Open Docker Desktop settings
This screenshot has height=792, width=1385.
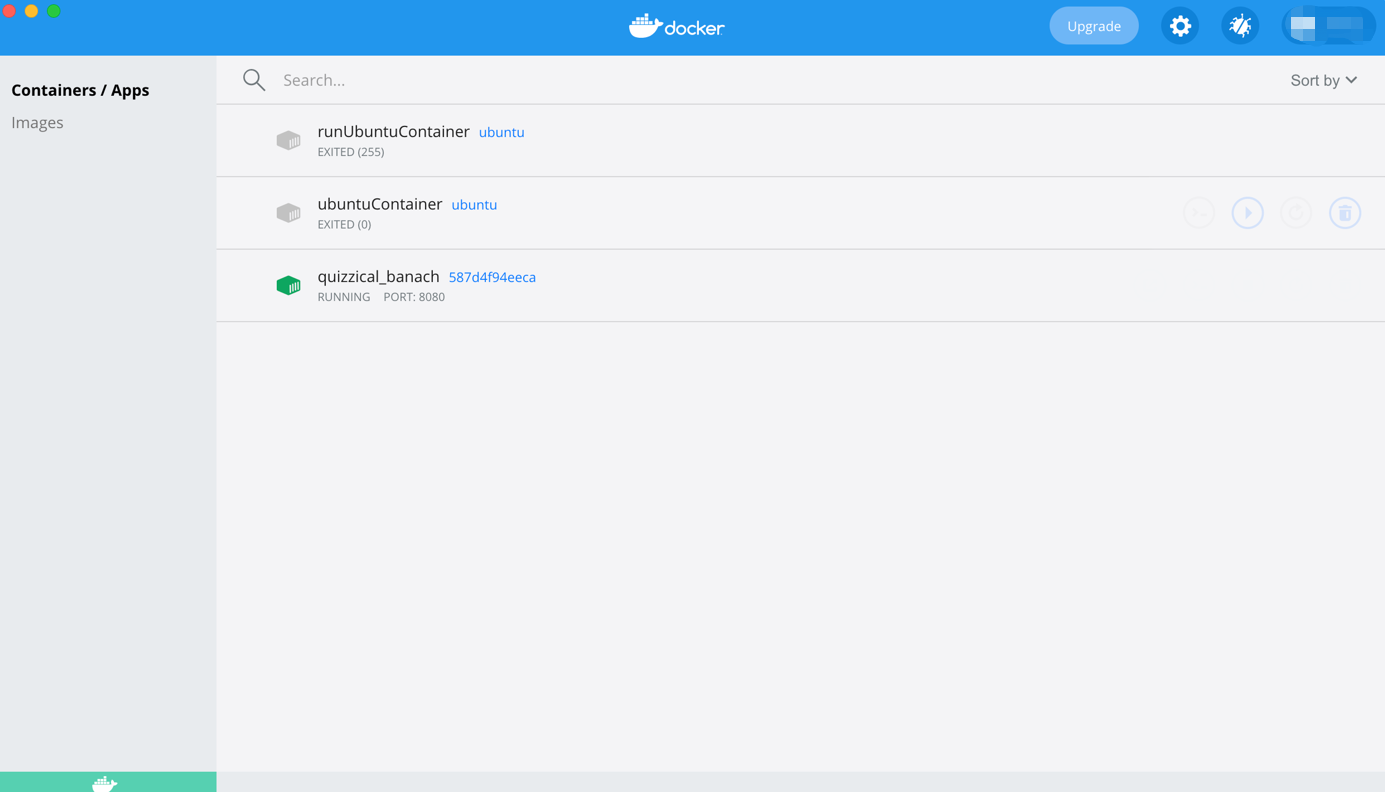(1179, 25)
